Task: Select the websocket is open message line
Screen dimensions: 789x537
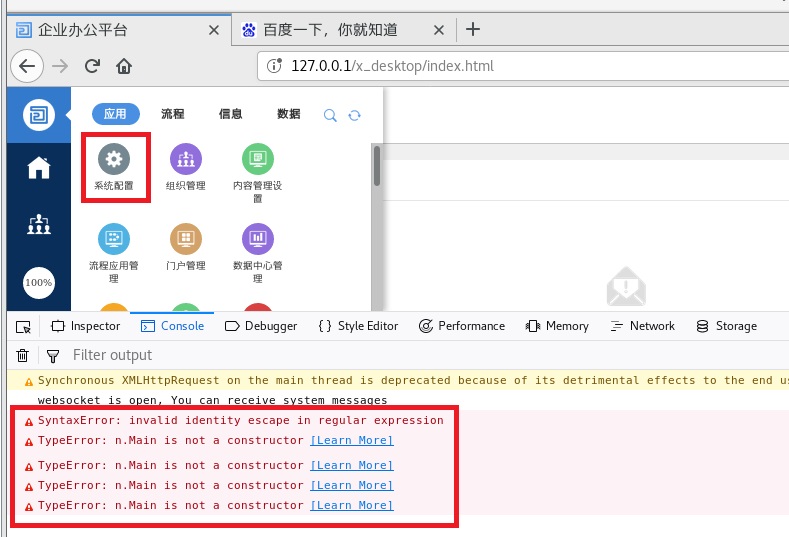Action: coord(212,401)
